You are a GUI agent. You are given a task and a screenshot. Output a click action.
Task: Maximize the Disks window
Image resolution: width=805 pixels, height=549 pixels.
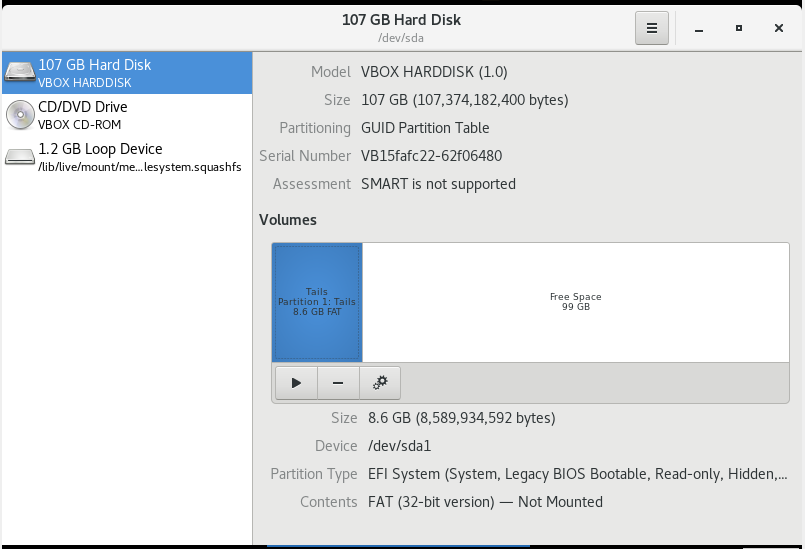point(739,29)
